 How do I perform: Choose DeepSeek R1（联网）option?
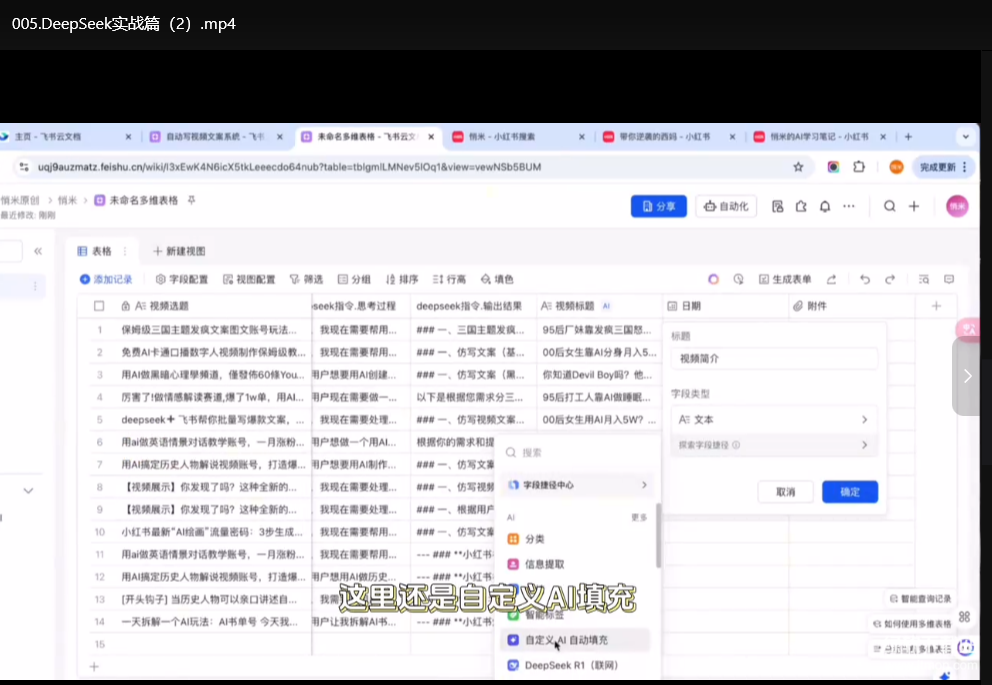click(x=571, y=665)
